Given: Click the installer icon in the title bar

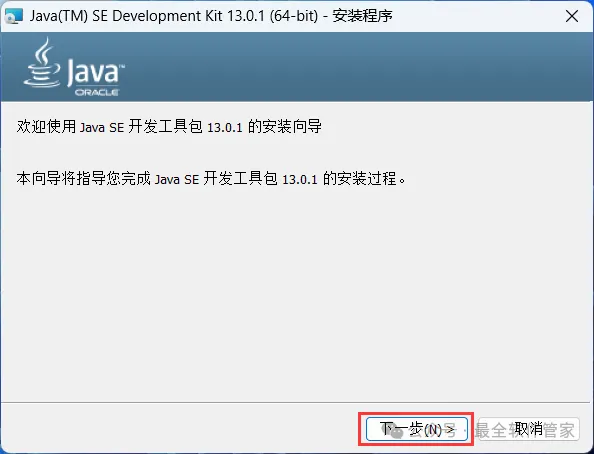Looking at the screenshot, I should [14, 16].
